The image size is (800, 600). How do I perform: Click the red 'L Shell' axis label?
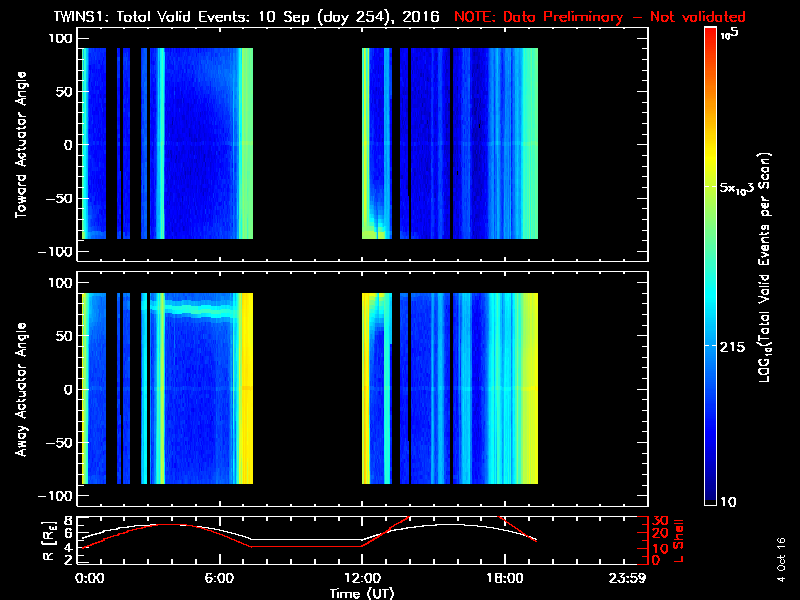pyautogui.click(x=678, y=541)
